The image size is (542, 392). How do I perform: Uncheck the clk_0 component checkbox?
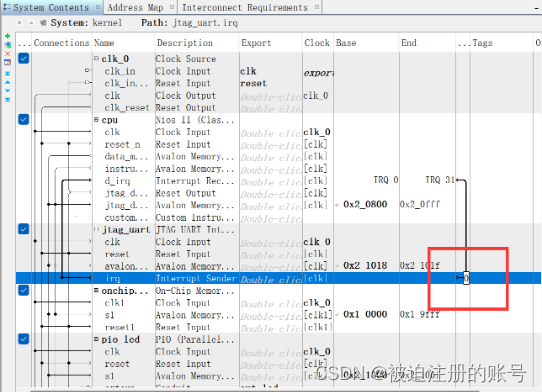24,58
